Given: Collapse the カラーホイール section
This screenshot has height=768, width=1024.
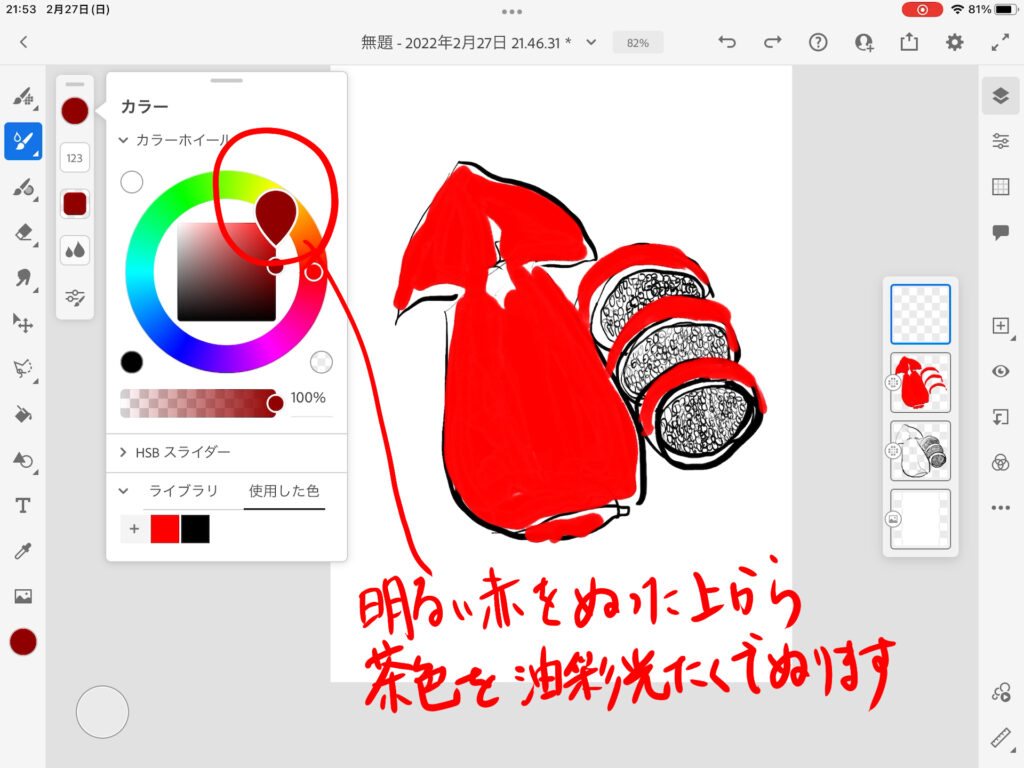Looking at the screenshot, I should [125, 141].
